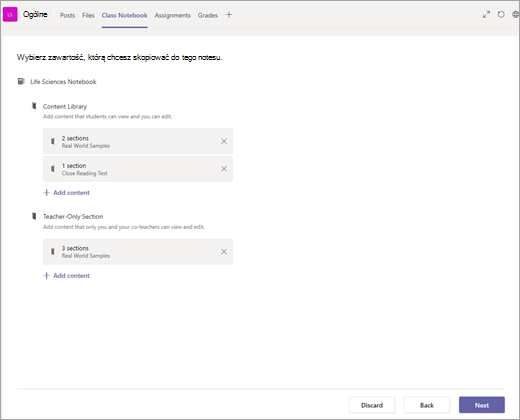Open the Assignments tab

(x=173, y=15)
